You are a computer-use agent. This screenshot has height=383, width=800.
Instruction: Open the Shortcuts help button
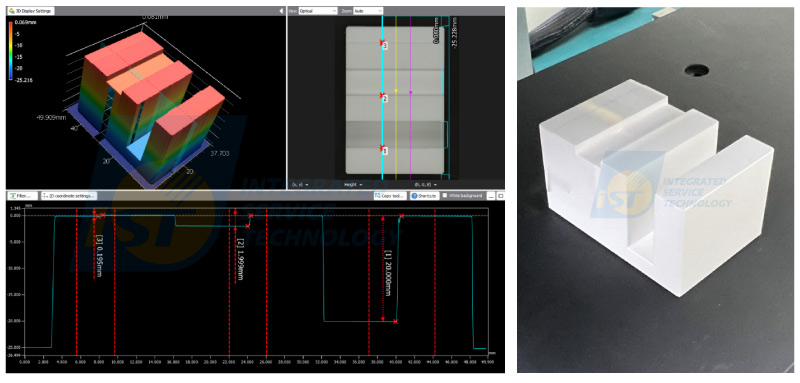pos(424,195)
